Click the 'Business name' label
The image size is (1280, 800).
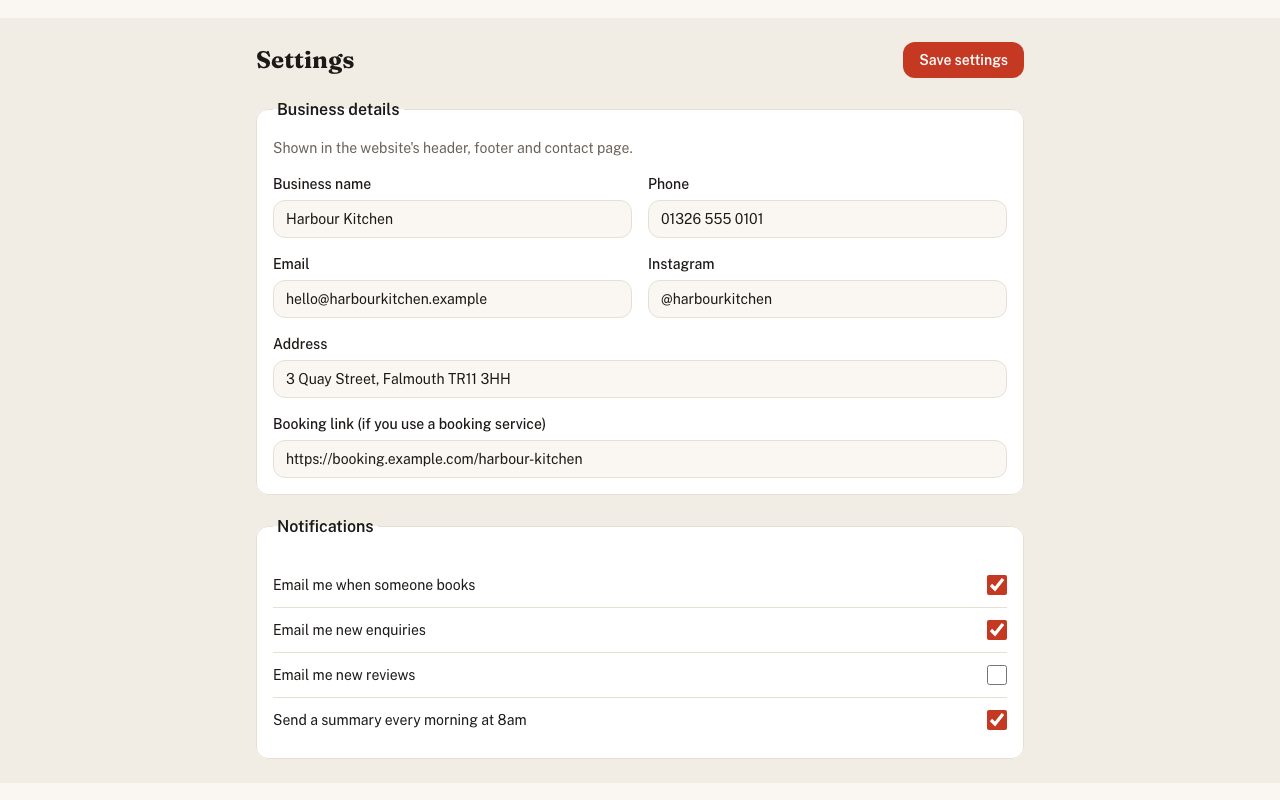[322, 184]
